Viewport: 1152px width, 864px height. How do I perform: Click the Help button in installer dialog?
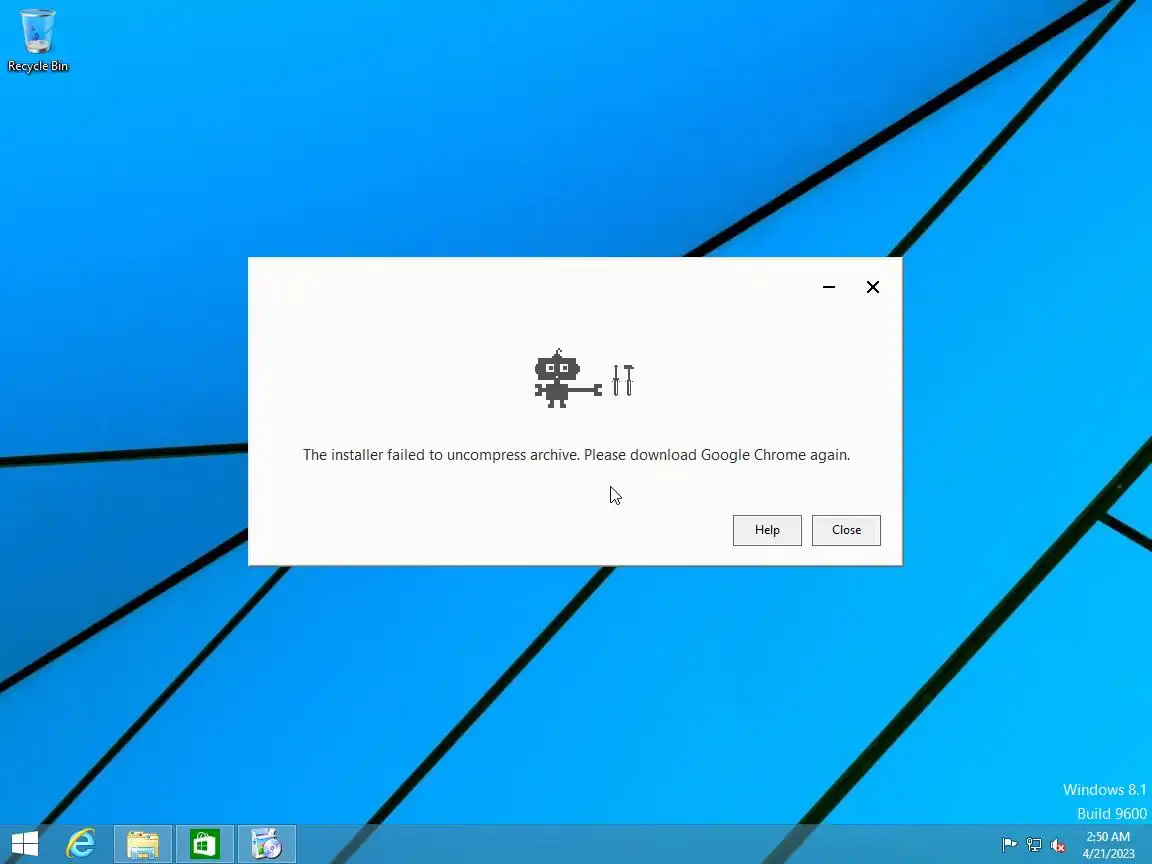click(767, 530)
